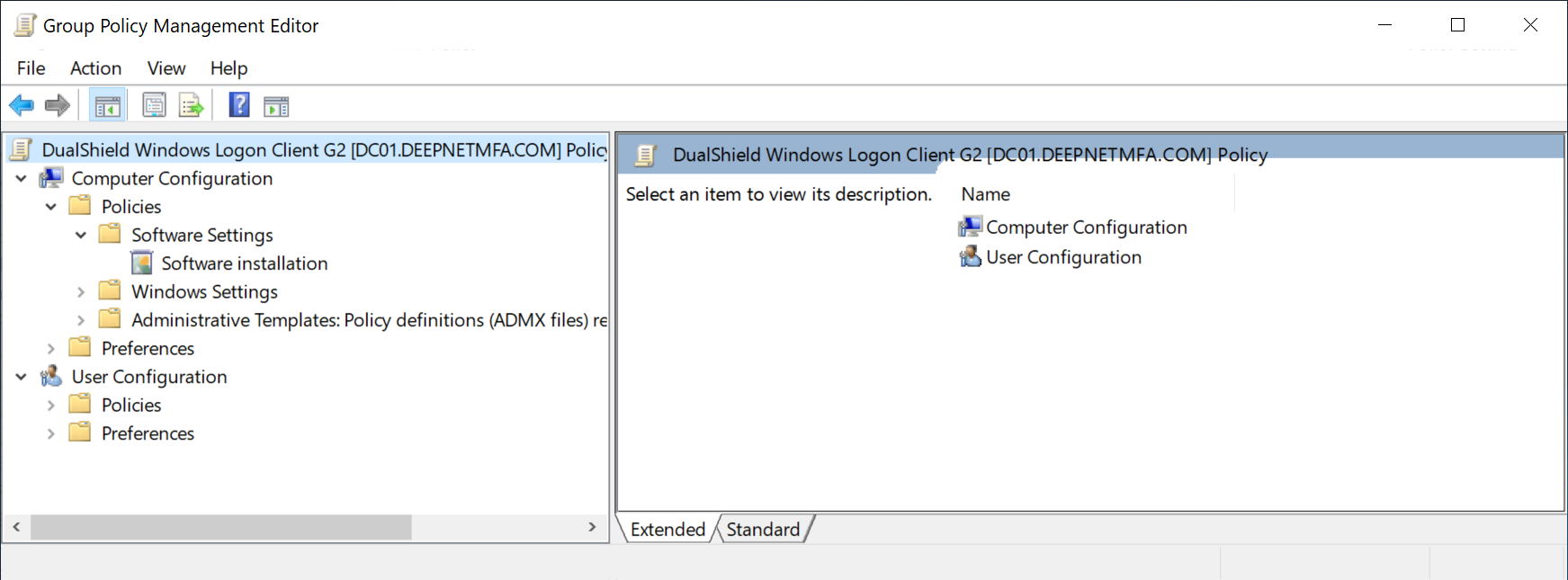Select Computer Configuration in the right pane
1568x580 pixels.
click(1086, 228)
